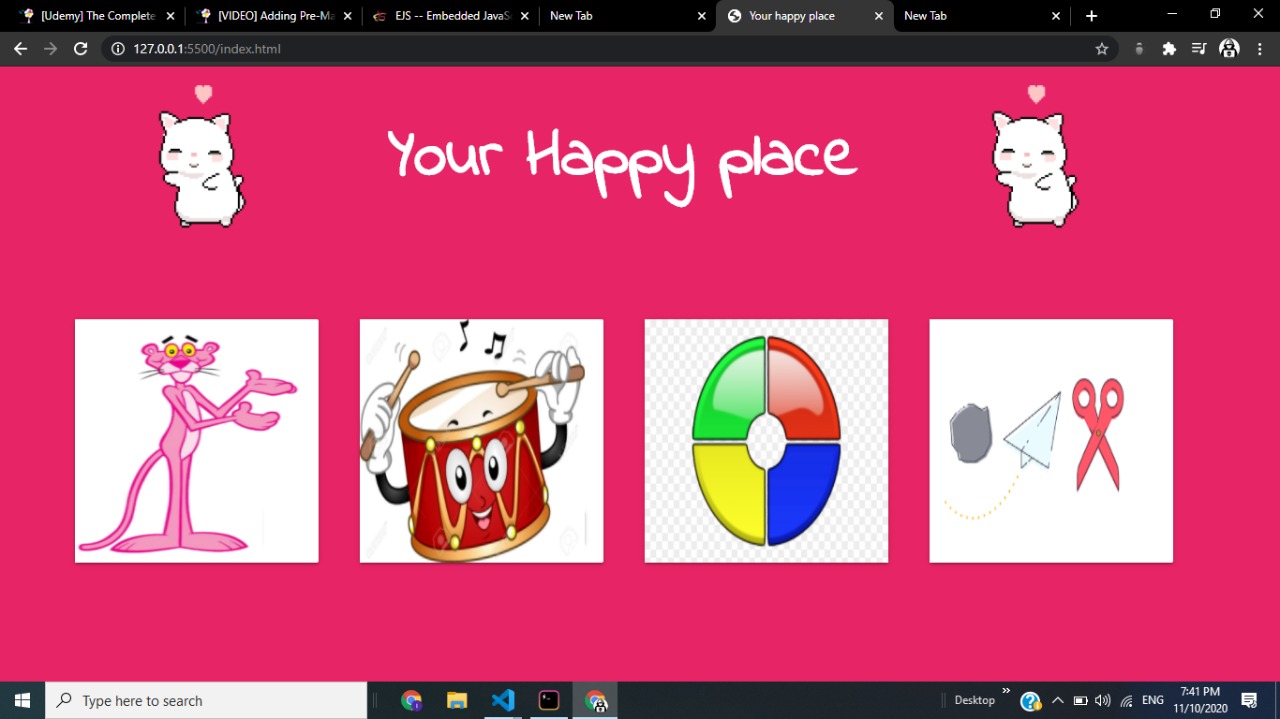Open the Wi-Fi network tray icon
The width and height of the screenshot is (1280, 719).
[x=1127, y=700]
